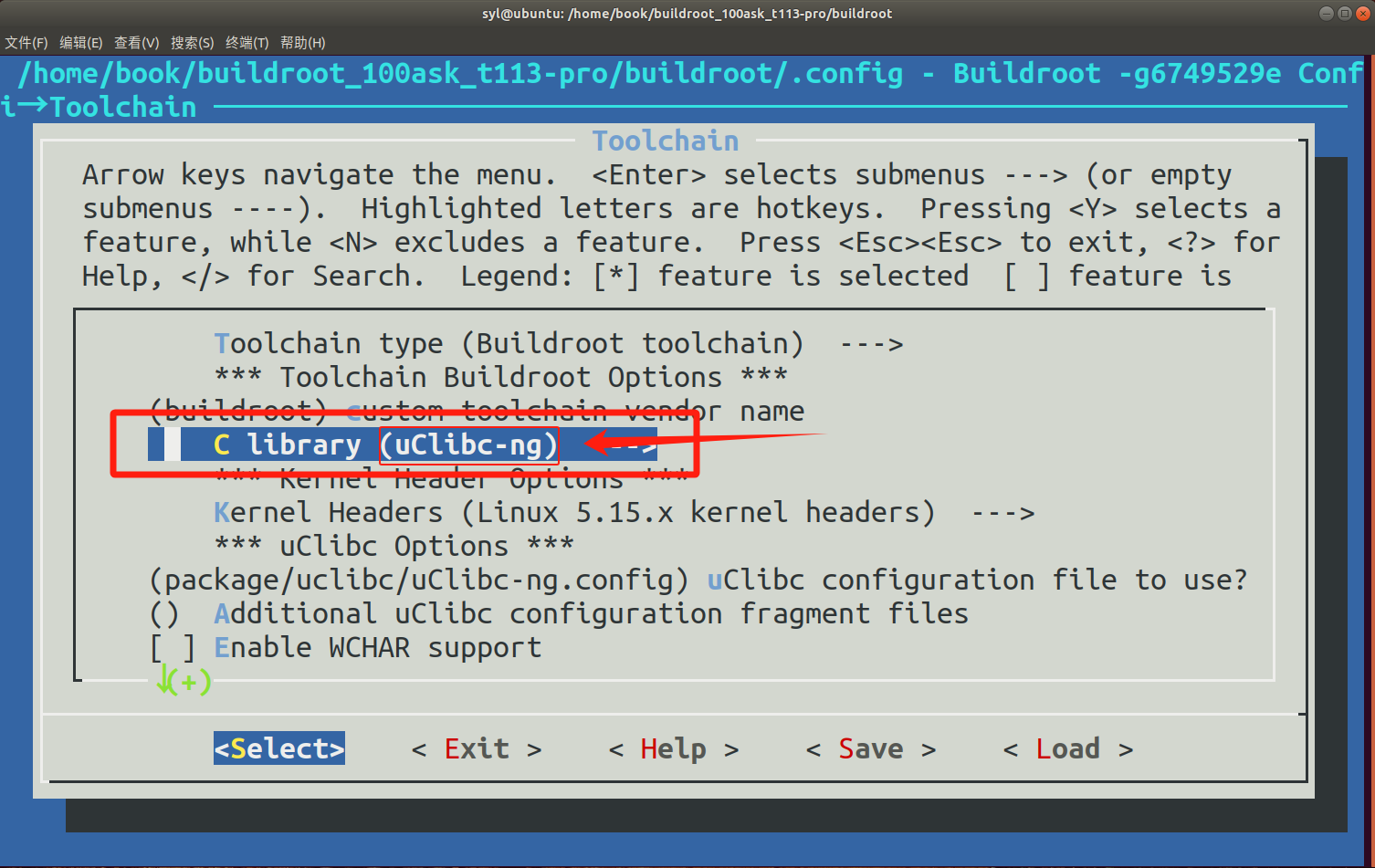Click the Exit button
Viewport: 1375px width, 868px height.
pyautogui.click(x=476, y=749)
